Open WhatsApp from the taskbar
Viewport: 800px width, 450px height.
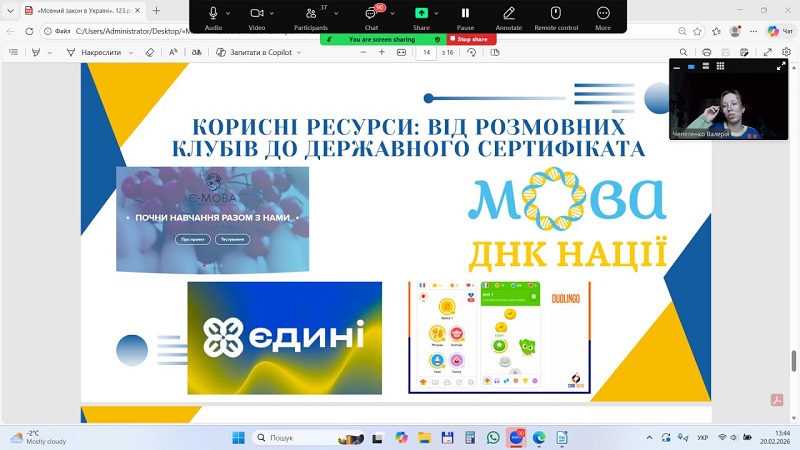coord(493,437)
